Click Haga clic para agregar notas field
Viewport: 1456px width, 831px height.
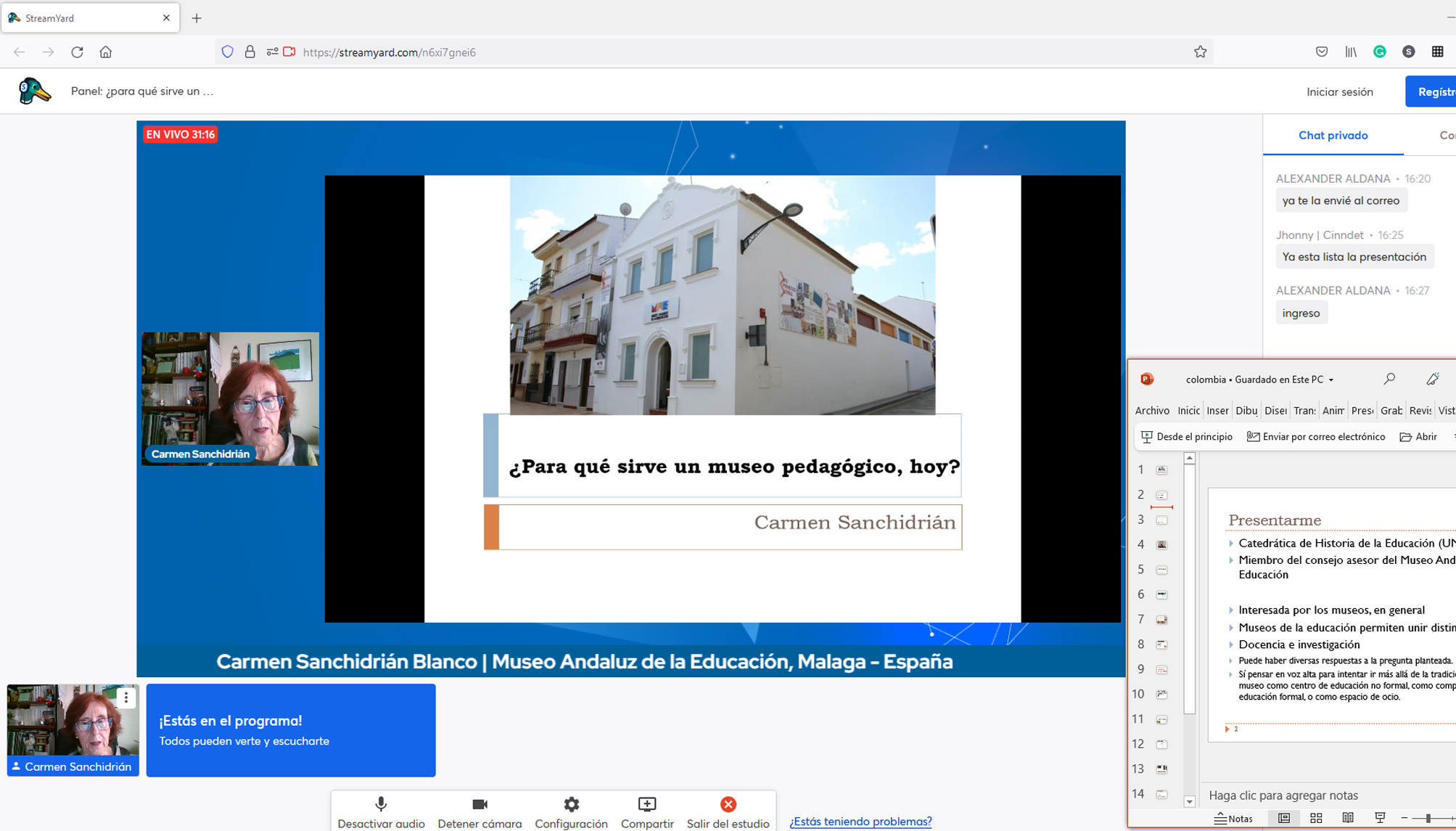point(1283,795)
